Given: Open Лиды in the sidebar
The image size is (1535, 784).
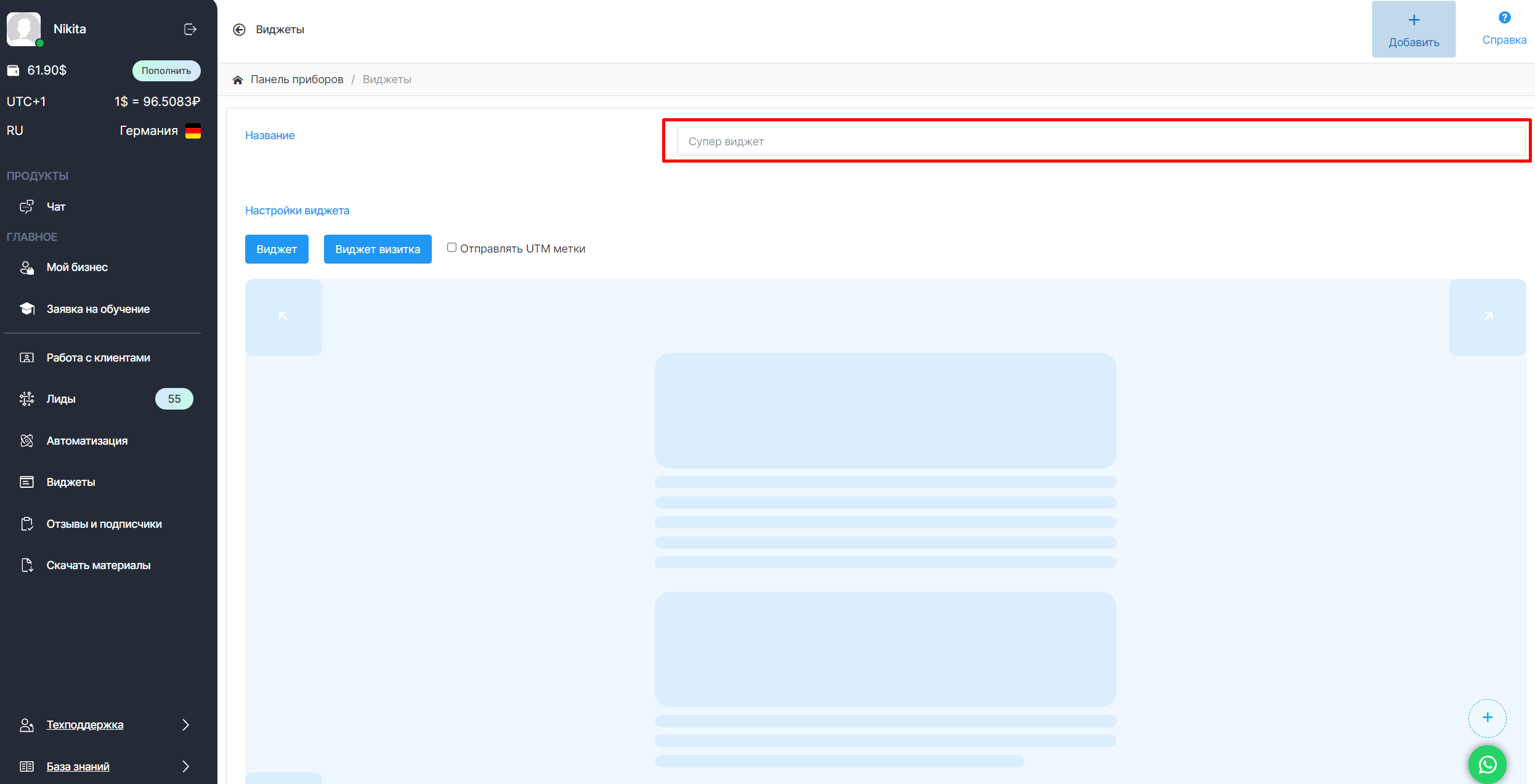Looking at the screenshot, I should click(x=61, y=399).
